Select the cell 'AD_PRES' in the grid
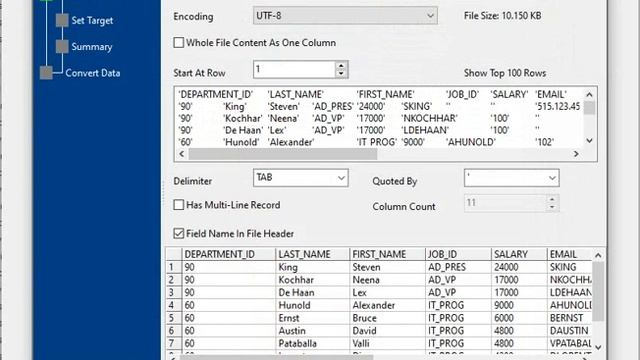Image resolution: width=640 pixels, height=360 pixels. [458, 267]
